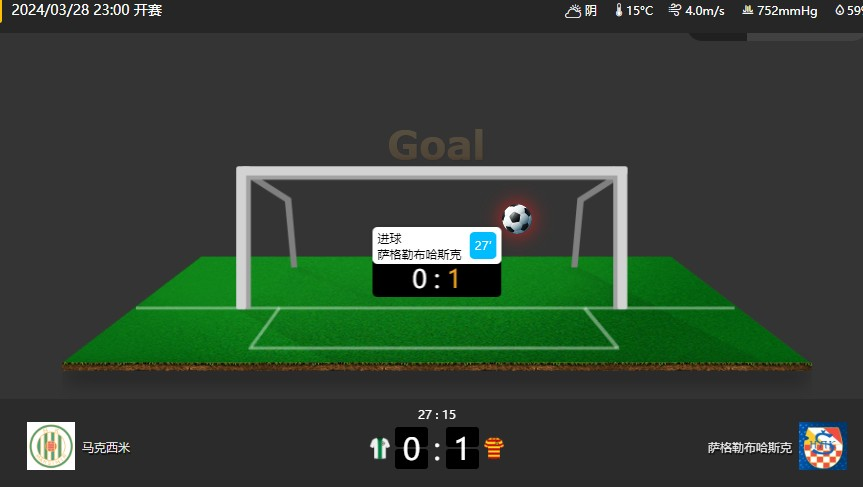Click the home score digit 0
Viewport: 863px width, 487px height.
[x=411, y=448]
